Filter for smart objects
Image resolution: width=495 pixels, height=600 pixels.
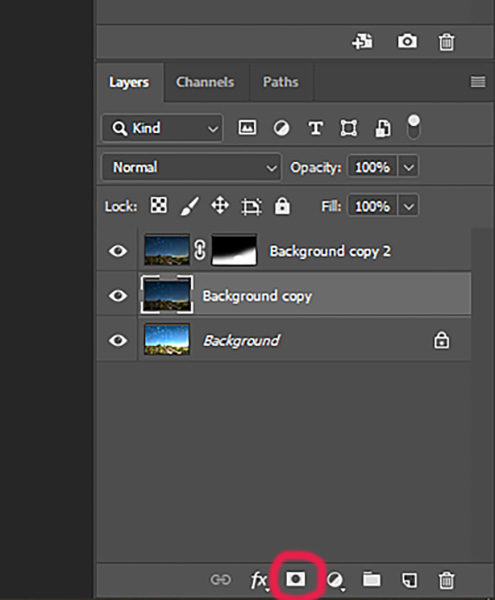383,128
